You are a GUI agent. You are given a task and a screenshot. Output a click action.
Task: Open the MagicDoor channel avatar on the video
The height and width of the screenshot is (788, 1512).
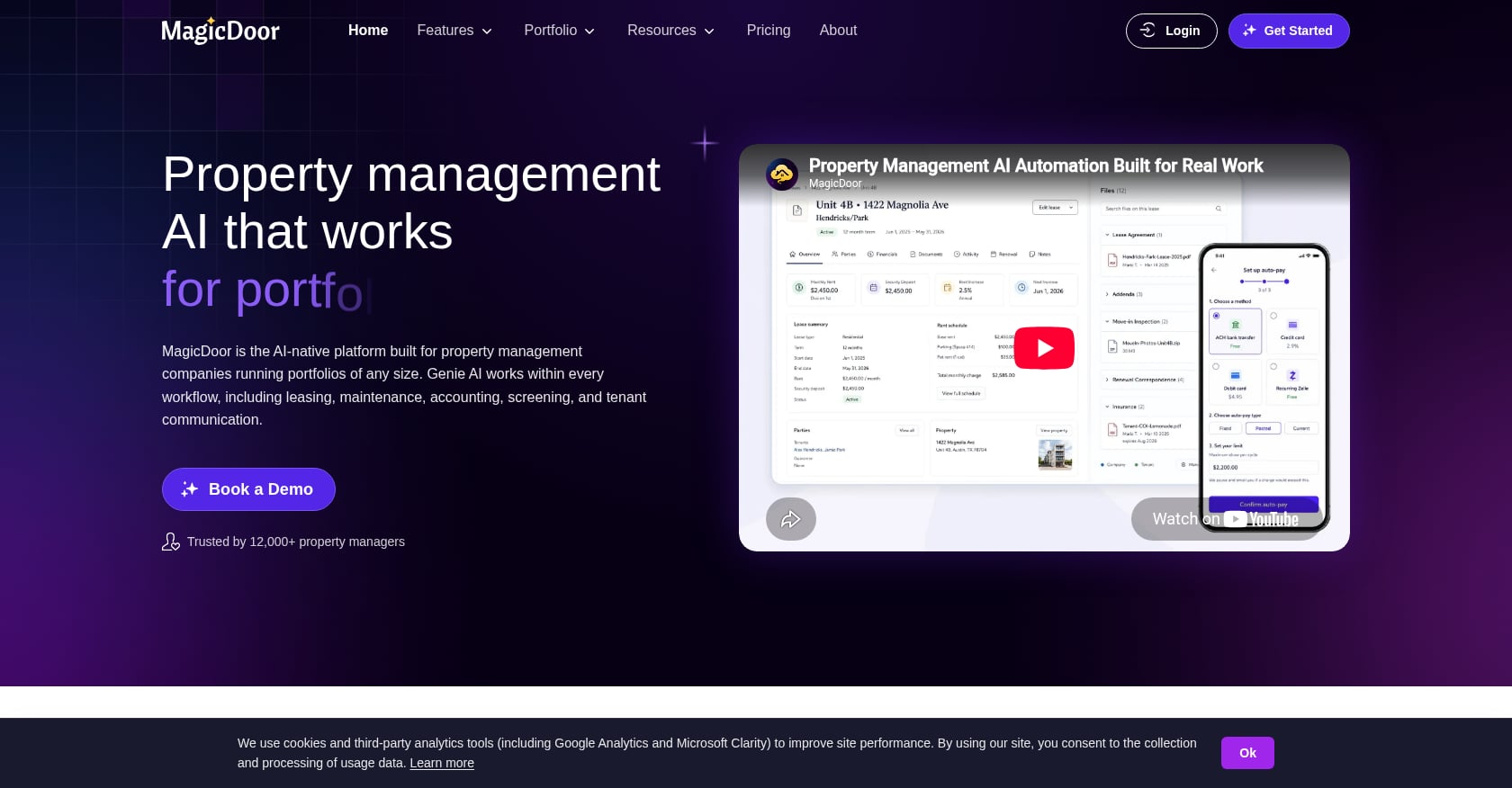pos(782,174)
